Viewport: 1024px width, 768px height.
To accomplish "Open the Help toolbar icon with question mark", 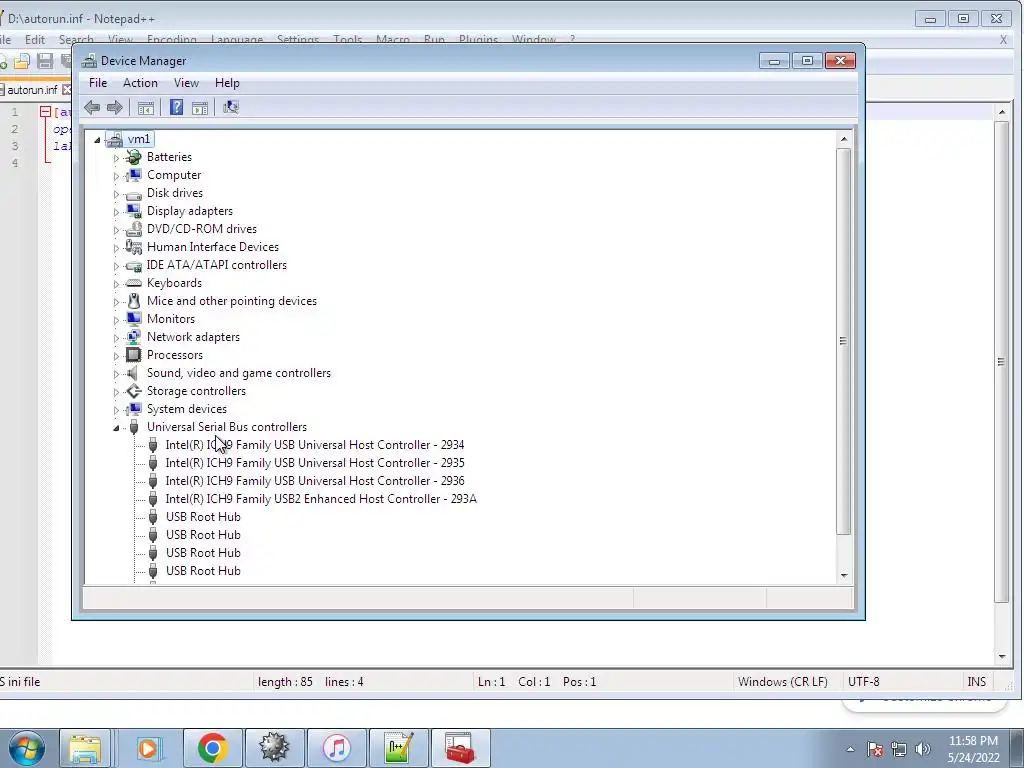I will click(176, 107).
